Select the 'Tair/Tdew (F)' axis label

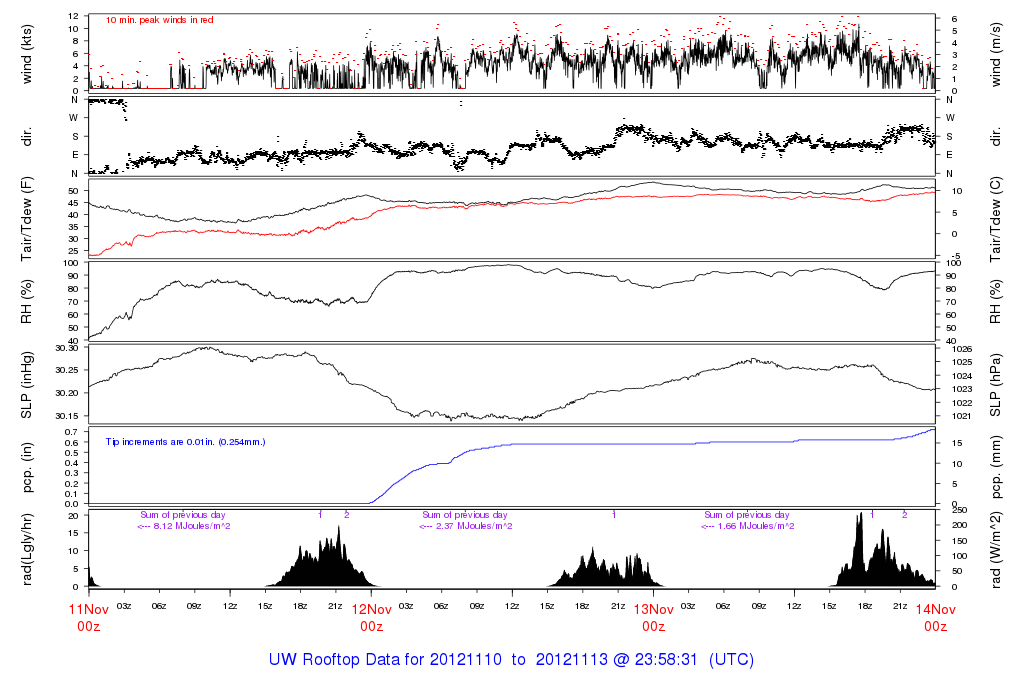28,218
